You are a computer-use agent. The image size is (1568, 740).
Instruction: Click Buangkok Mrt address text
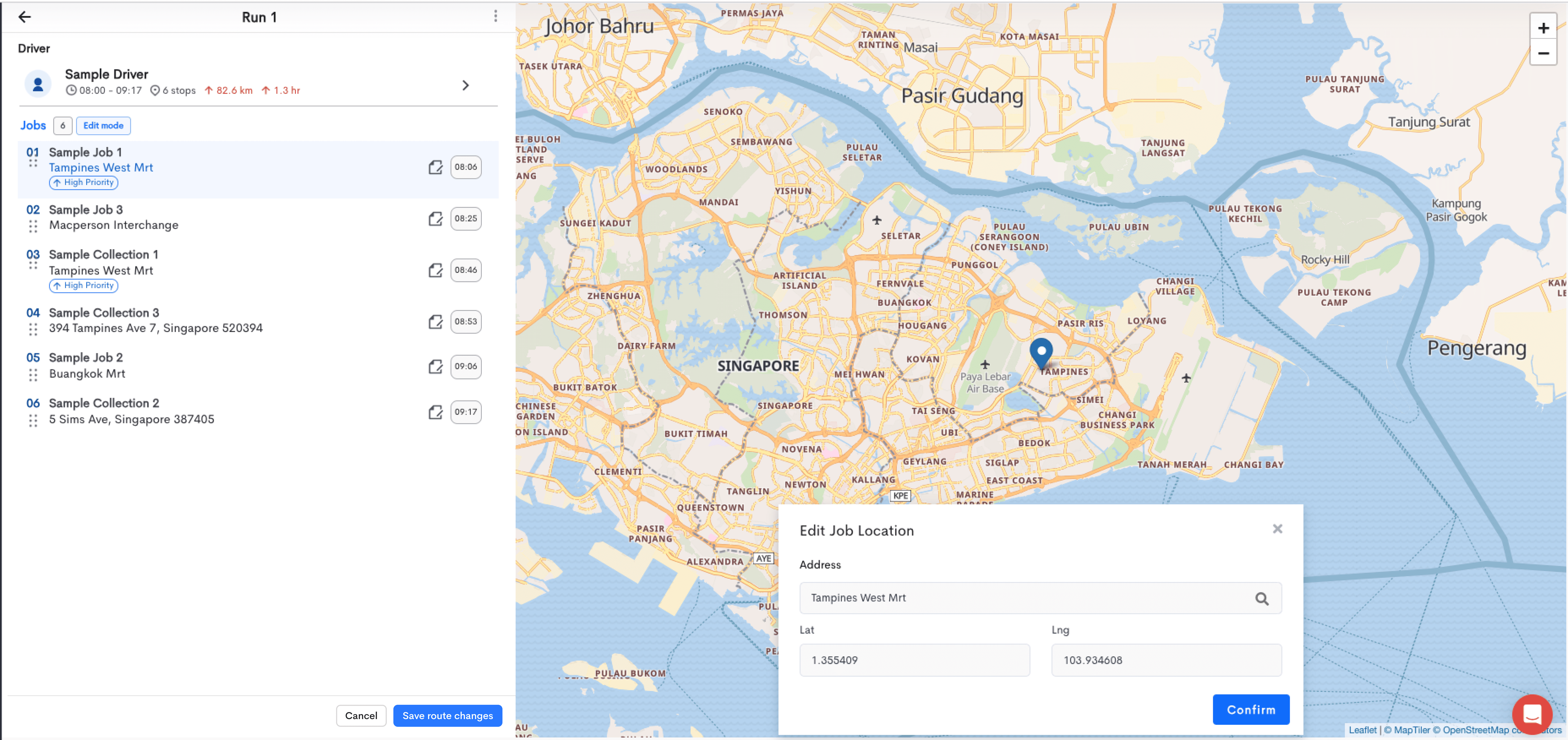87,374
